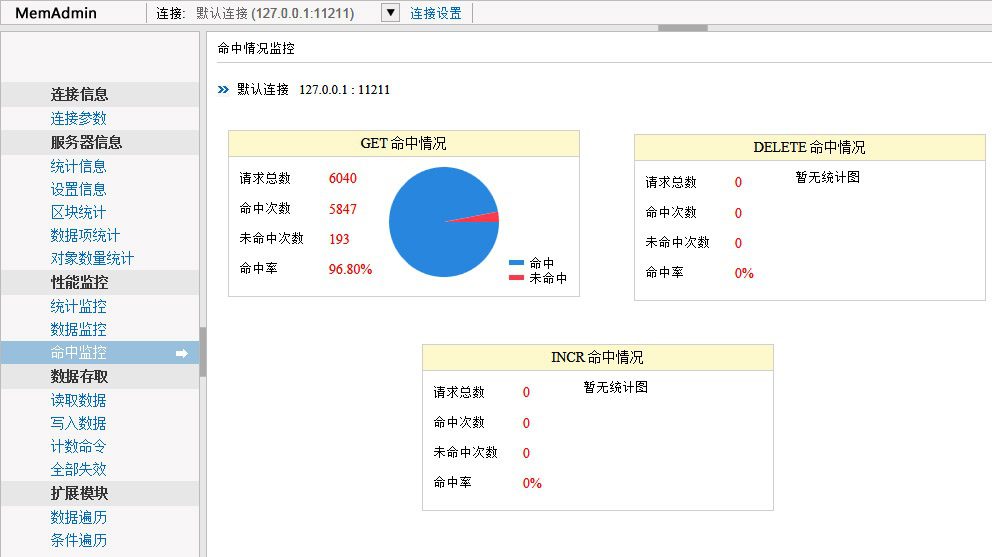Select 区块统计 in the sidebar
This screenshot has width=992, height=557.
pyautogui.click(x=78, y=212)
